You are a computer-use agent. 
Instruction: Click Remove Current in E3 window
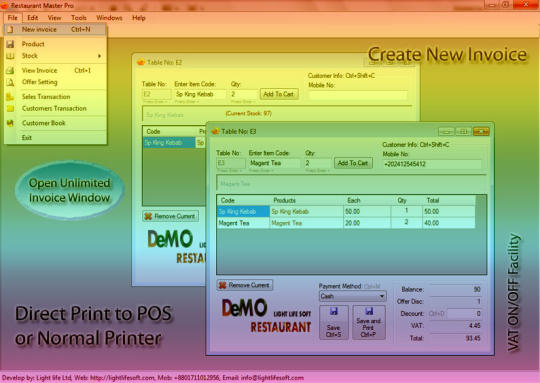pyautogui.click(x=245, y=285)
